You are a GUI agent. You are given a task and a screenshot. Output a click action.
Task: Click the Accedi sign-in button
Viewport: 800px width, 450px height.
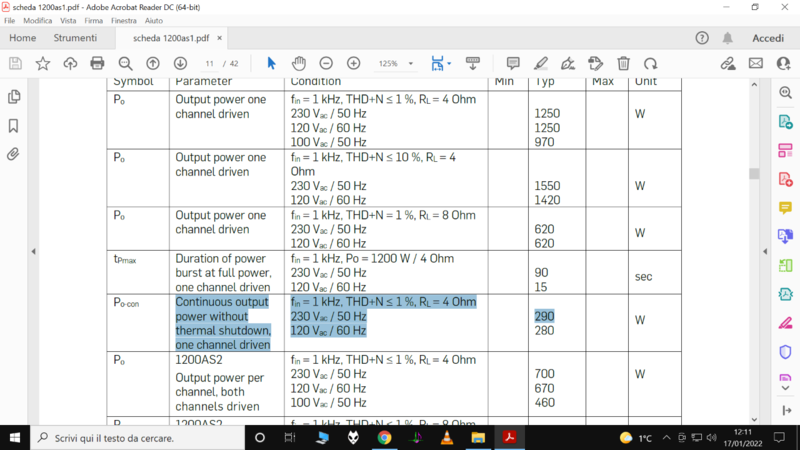click(x=767, y=38)
